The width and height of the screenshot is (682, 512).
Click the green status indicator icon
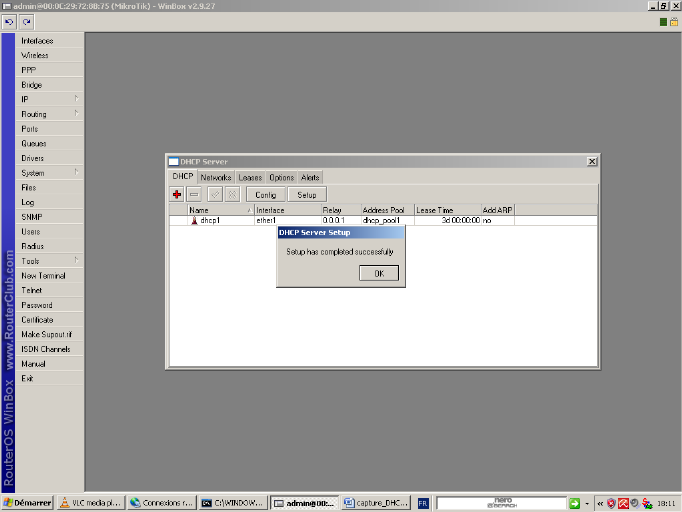663,22
